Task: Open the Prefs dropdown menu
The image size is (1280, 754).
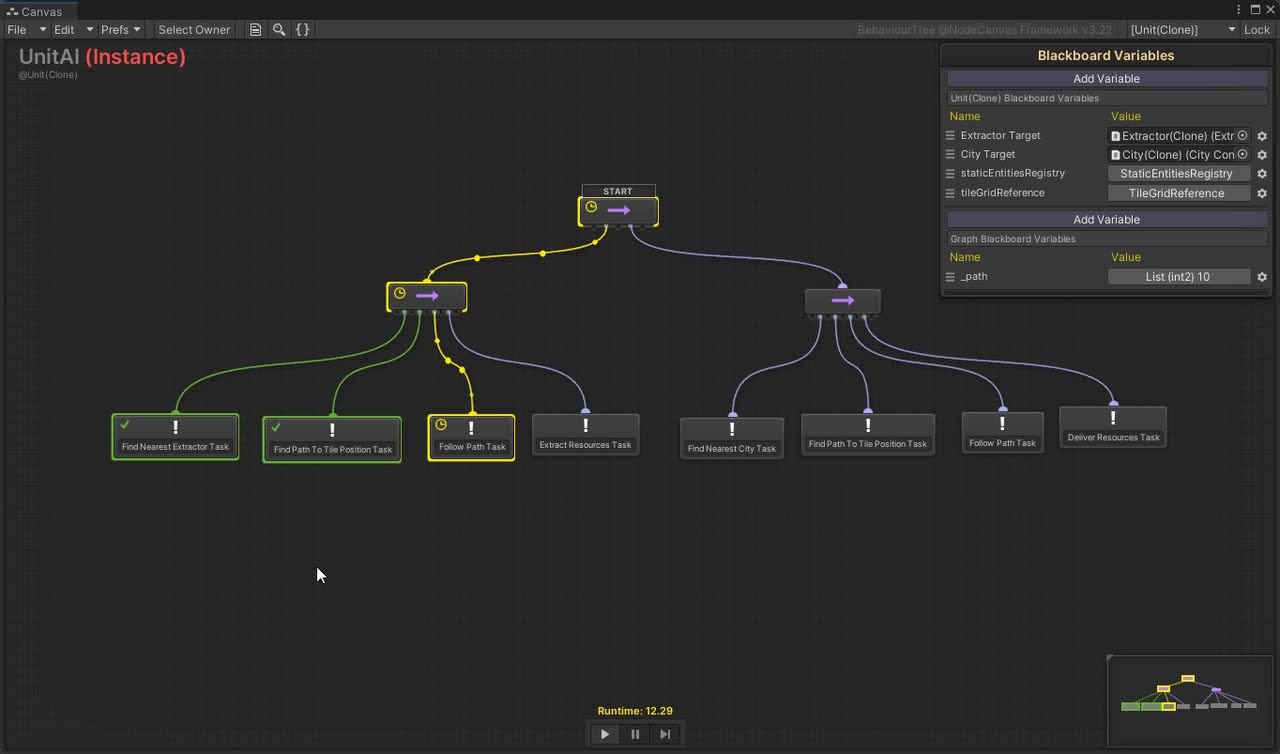Action: click(121, 29)
